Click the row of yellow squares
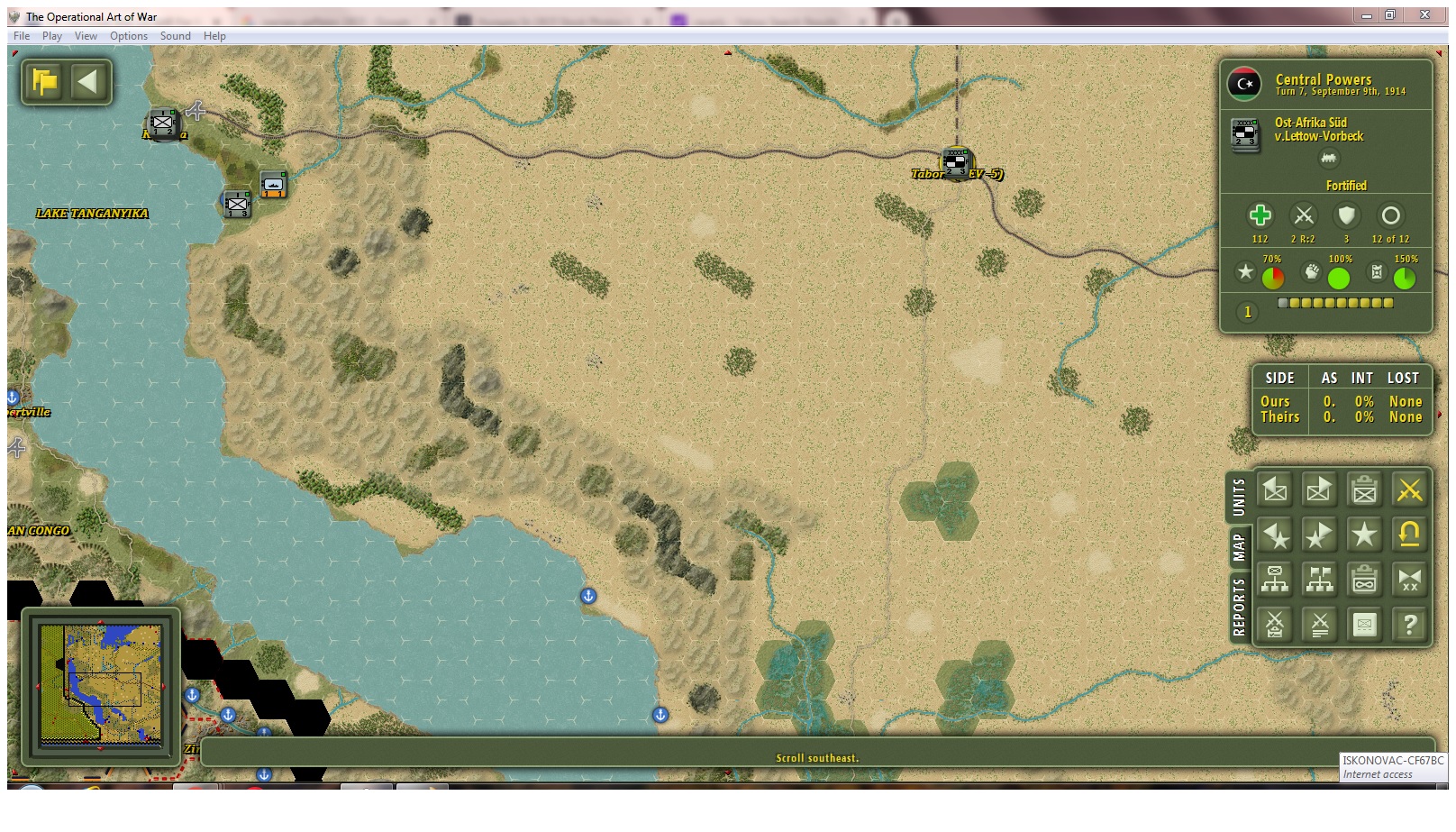The height and width of the screenshot is (832, 1456). [x=1335, y=303]
